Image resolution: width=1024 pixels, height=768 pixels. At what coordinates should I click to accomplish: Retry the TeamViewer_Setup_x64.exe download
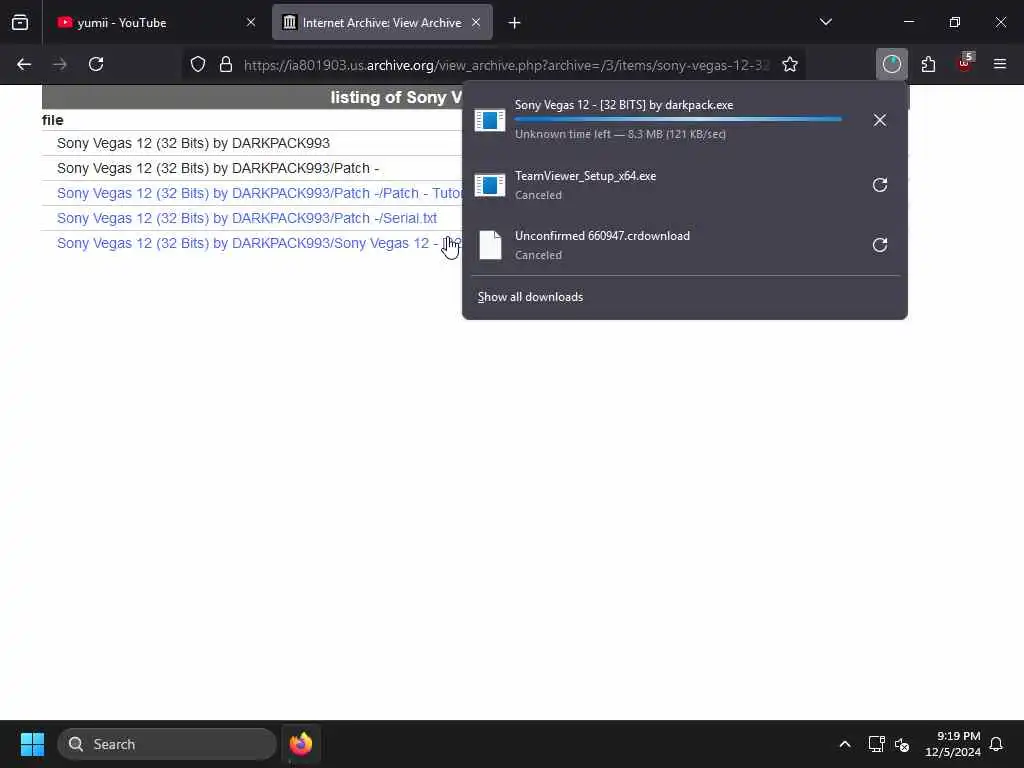(880, 185)
